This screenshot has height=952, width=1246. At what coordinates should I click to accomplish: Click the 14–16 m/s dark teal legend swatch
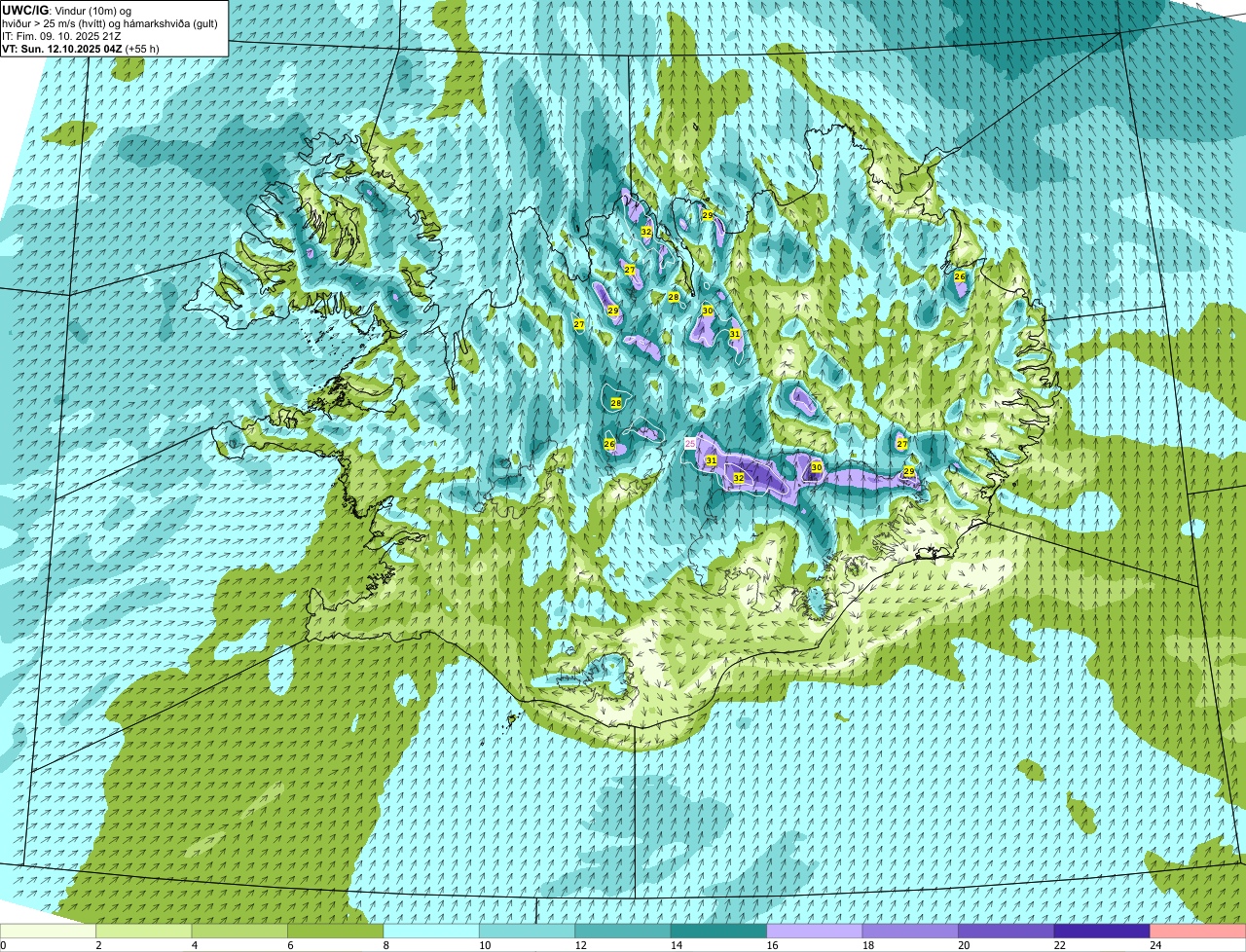coord(719,931)
